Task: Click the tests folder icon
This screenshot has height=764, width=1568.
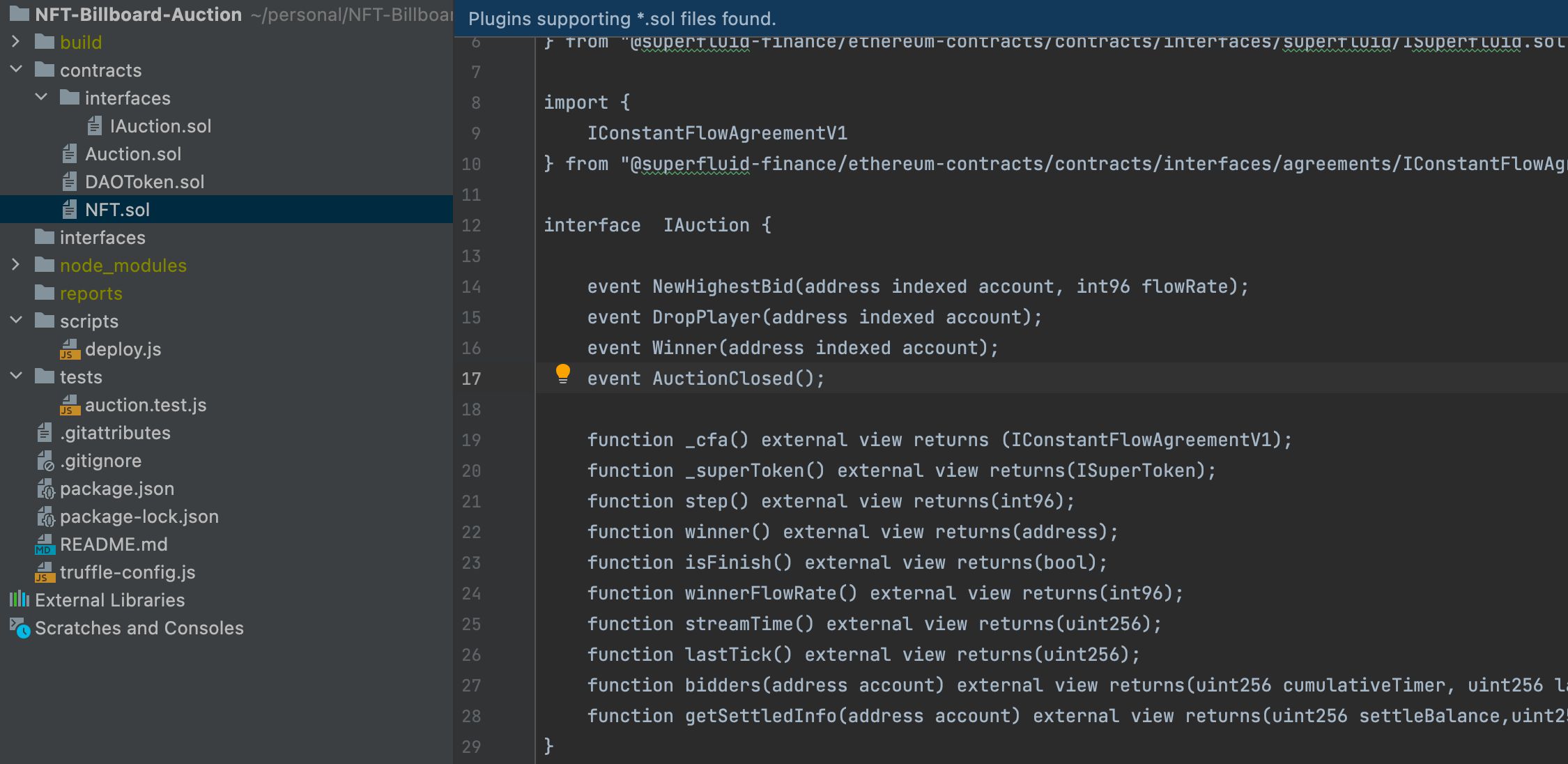Action: [x=45, y=376]
